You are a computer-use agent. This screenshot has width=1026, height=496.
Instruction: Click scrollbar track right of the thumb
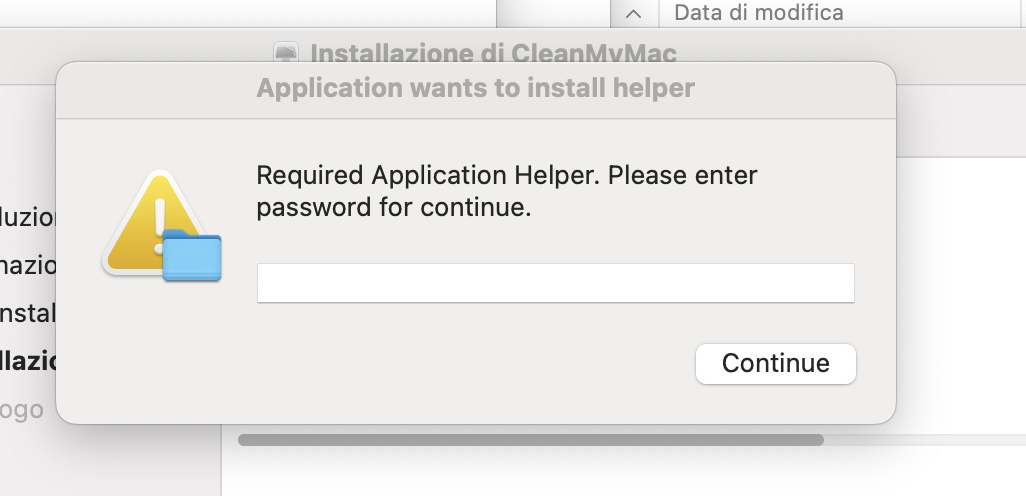pyautogui.click(x=923, y=440)
